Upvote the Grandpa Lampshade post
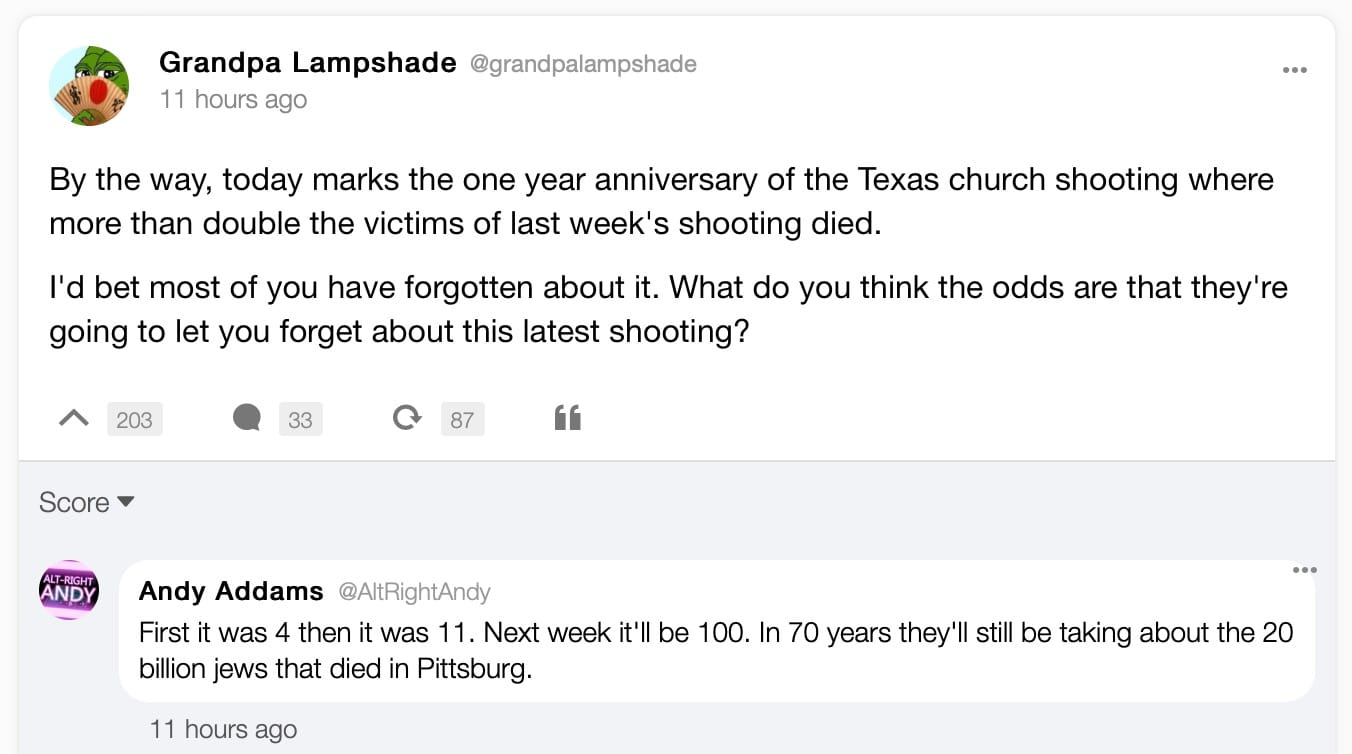1352x754 pixels. pyautogui.click(x=73, y=419)
